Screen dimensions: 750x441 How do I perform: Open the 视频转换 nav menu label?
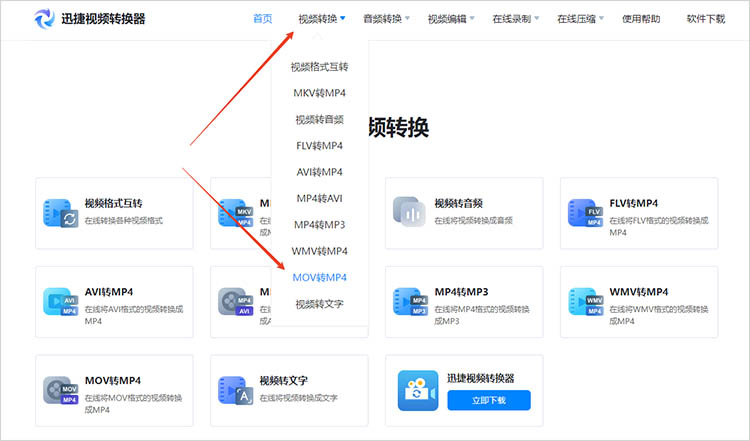(318, 19)
